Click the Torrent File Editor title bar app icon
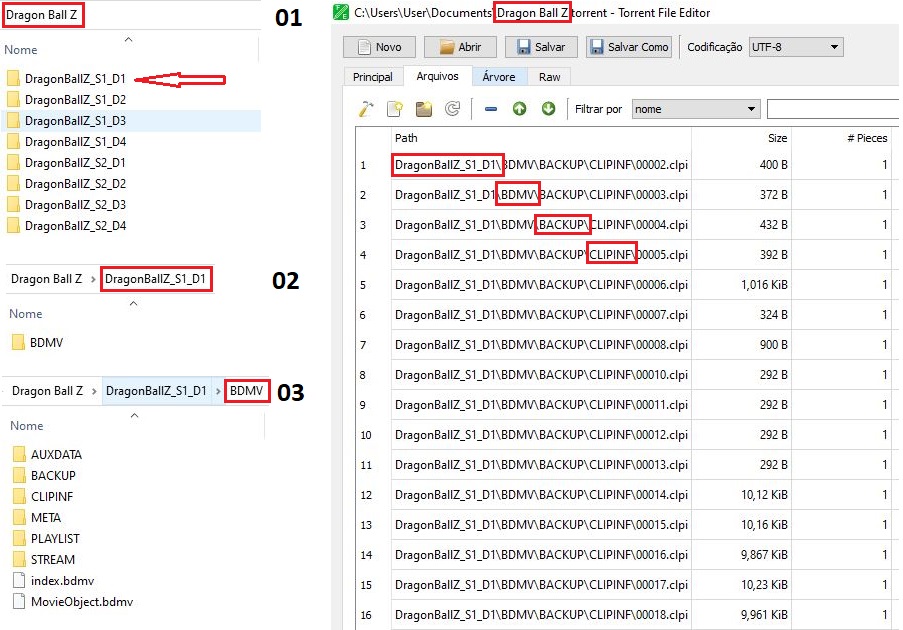 (x=341, y=12)
